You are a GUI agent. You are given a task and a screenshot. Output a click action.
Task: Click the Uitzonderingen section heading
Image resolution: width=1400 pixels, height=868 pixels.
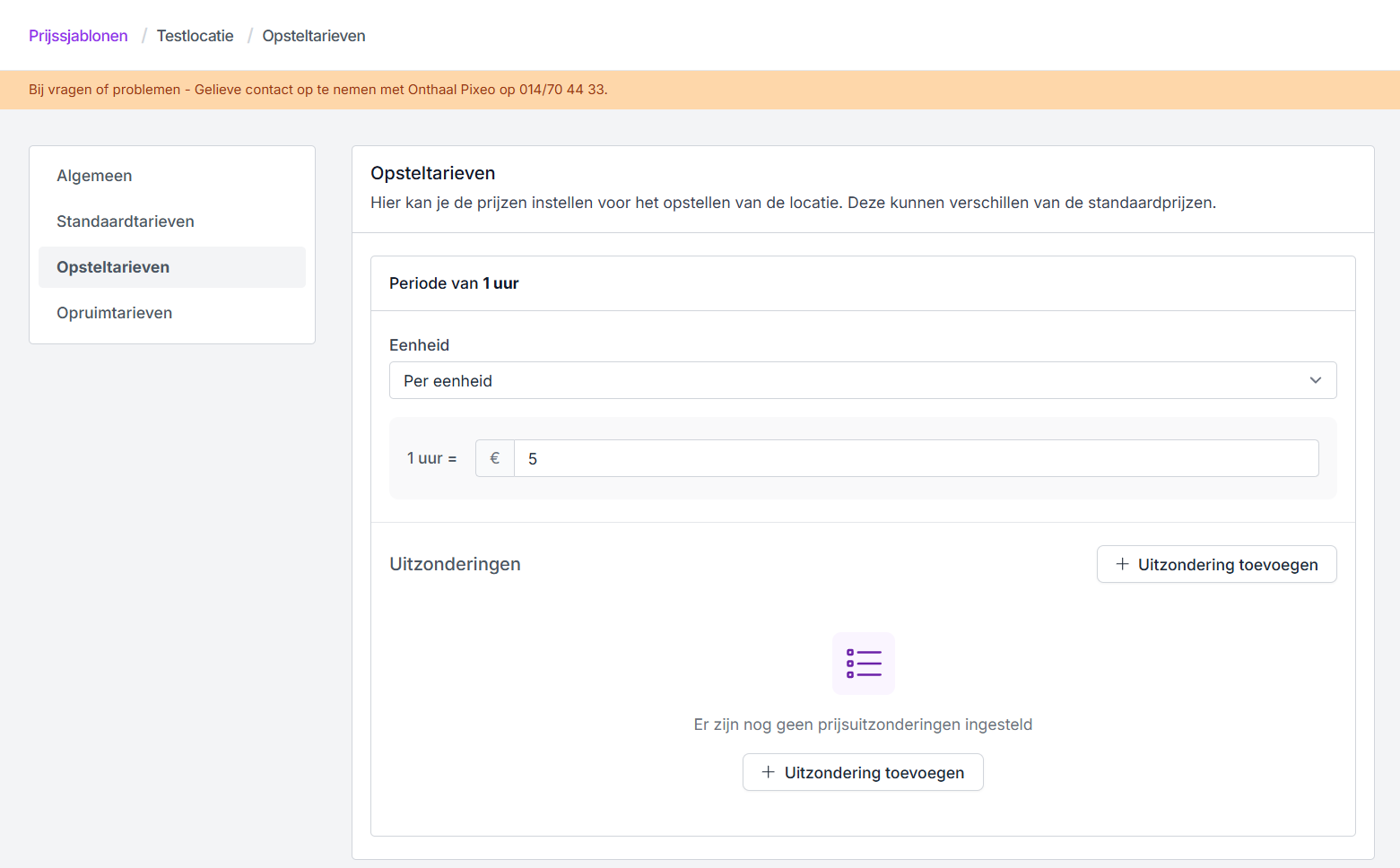[455, 564]
